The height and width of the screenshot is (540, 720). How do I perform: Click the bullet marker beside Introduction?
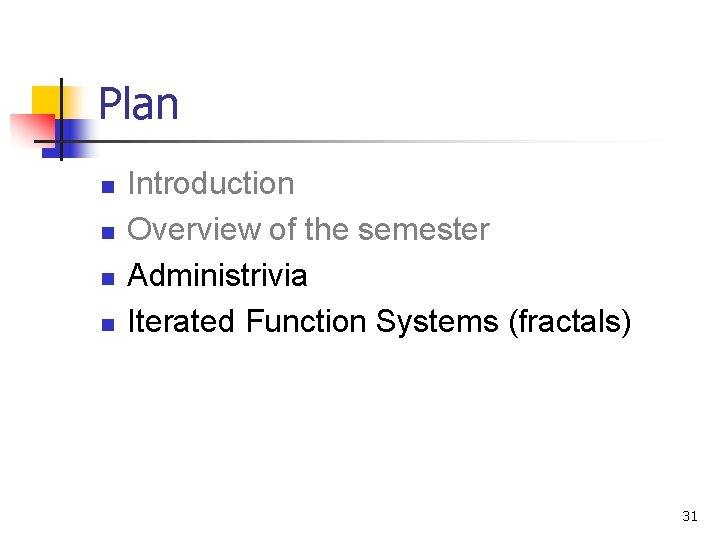point(108,187)
